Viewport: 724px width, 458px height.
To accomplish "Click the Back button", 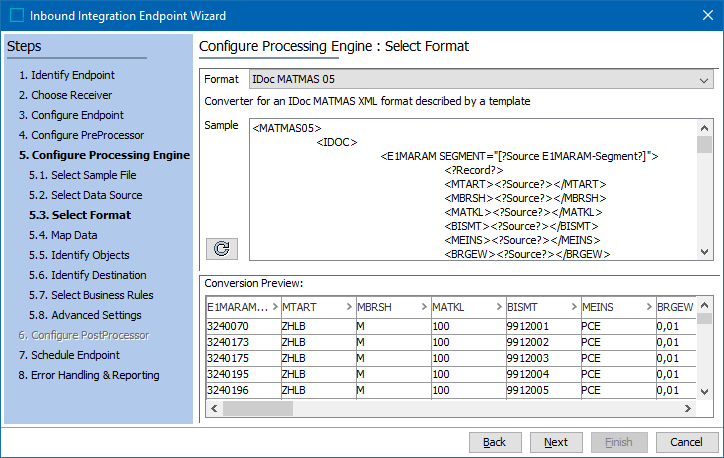I will pyautogui.click(x=494, y=442).
